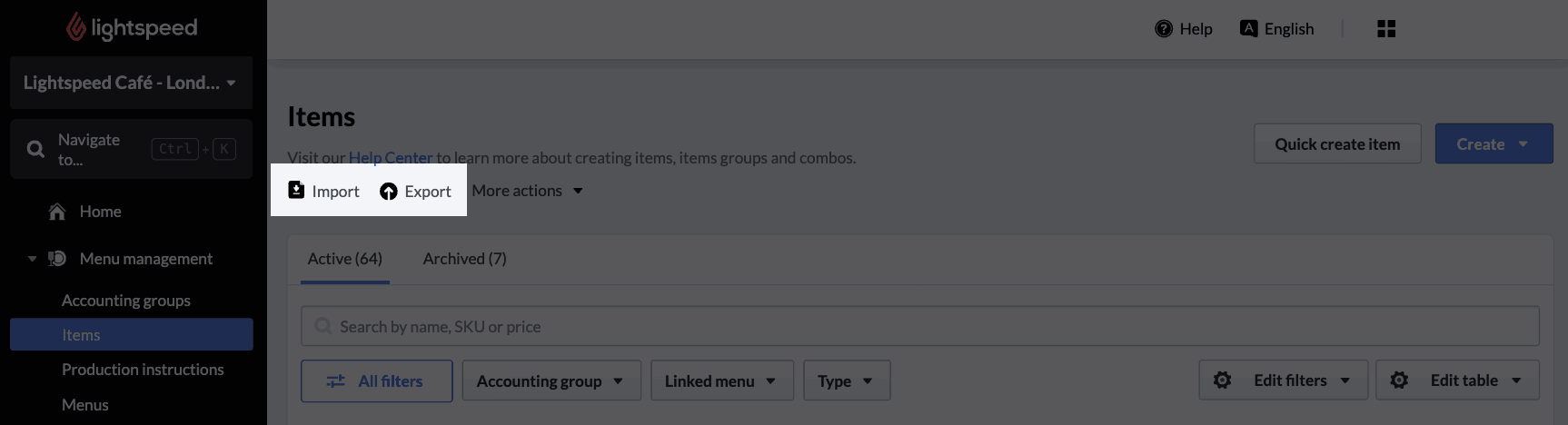This screenshot has width=1568, height=425.
Task: Switch to the Archived (7) tab
Action: coord(465,259)
